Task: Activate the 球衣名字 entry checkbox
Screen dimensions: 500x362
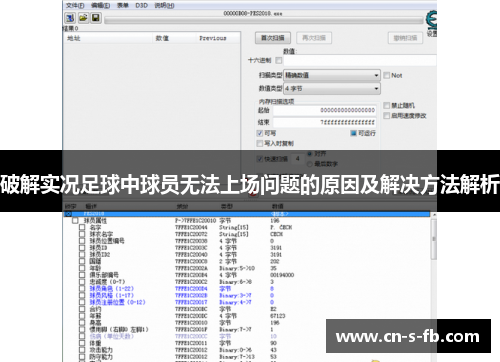Action: tap(82, 234)
